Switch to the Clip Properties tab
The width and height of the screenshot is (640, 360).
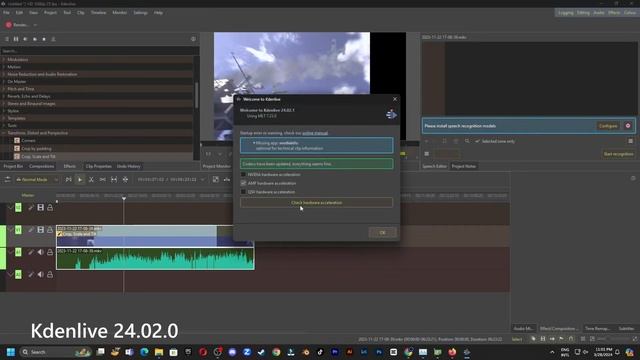click(x=98, y=167)
